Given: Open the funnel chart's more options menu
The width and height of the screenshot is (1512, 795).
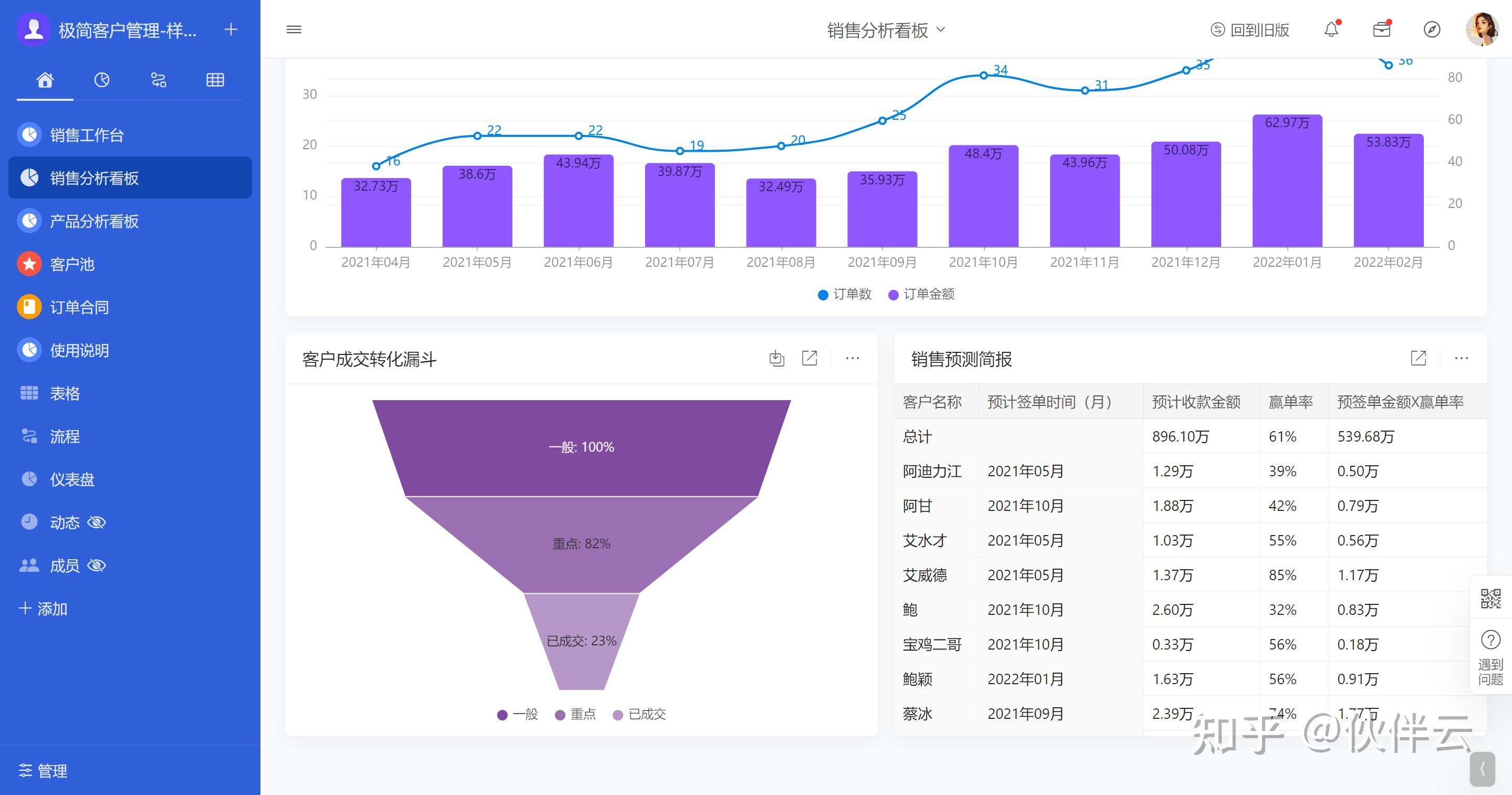Looking at the screenshot, I should point(852,358).
